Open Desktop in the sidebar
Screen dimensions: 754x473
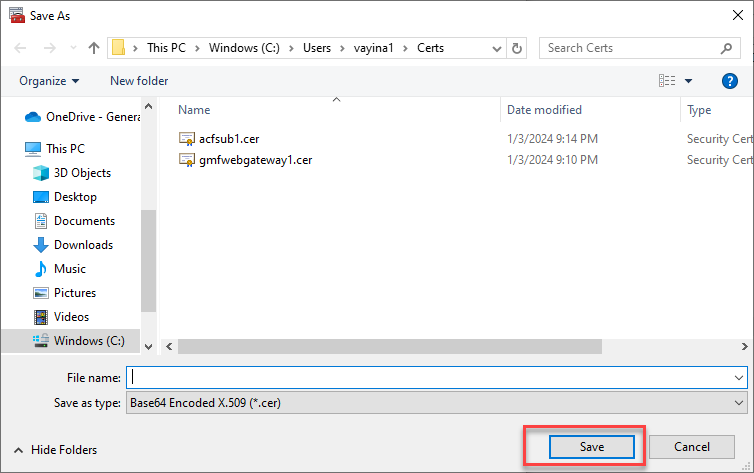[x=65, y=197]
